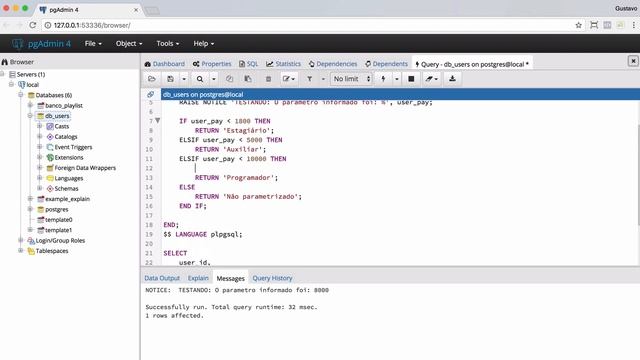This screenshot has width=640, height=360.
Task: Show the Messages tab
Action: coord(230,278)
